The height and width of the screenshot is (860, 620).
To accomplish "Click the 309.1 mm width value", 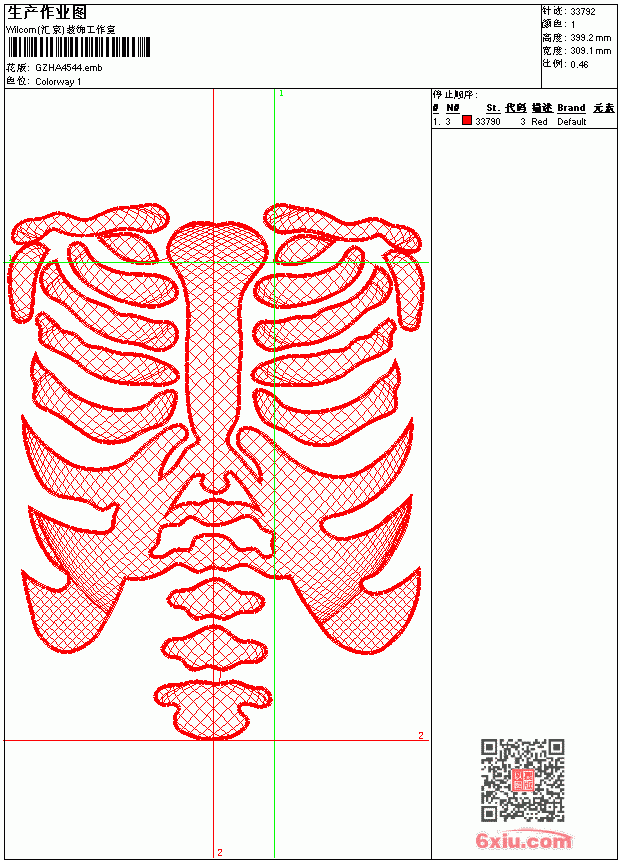I will pyautogui.click(x=590, y=51).
